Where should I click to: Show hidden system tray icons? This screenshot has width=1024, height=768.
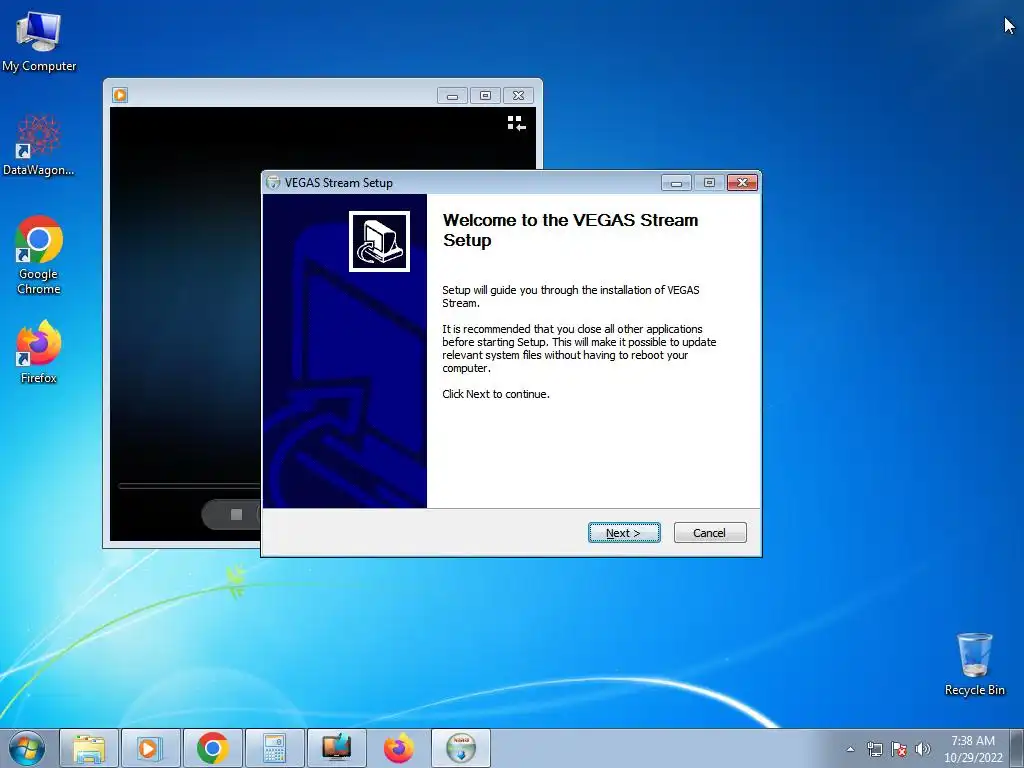pos(850,749)
